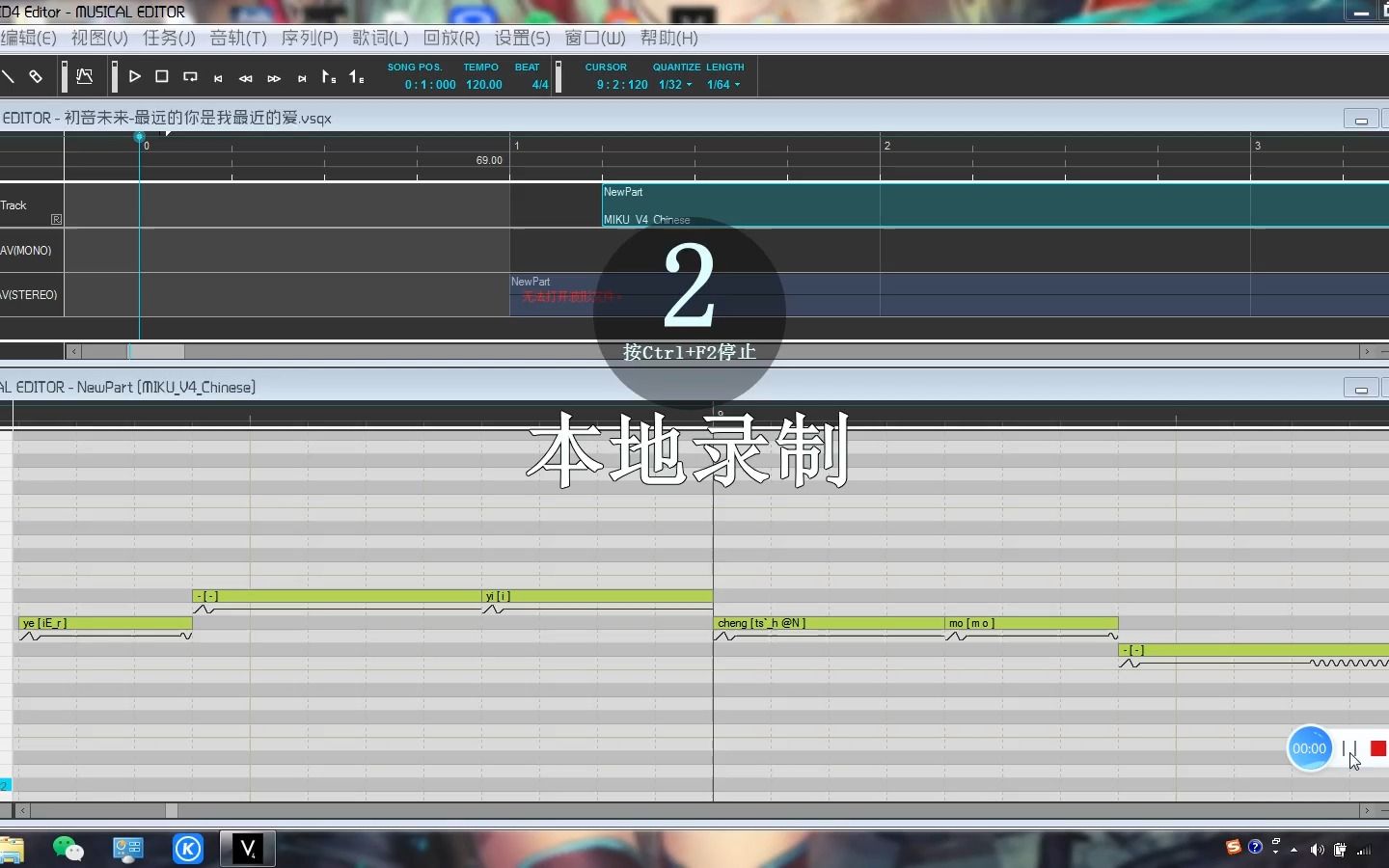This screenshot has height=868, width=1389.
Task: Open the 歌词(L) menu
Action: coord(380,38)
